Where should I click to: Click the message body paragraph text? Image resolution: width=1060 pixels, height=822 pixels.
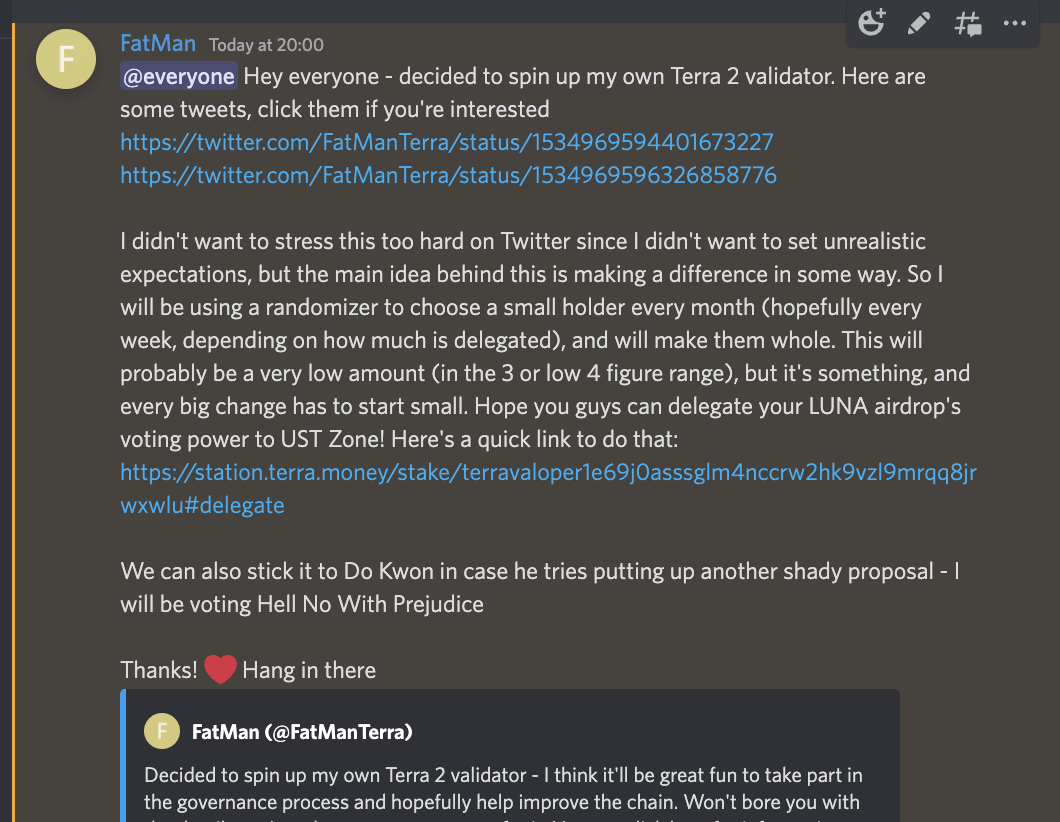pos(500,340)
